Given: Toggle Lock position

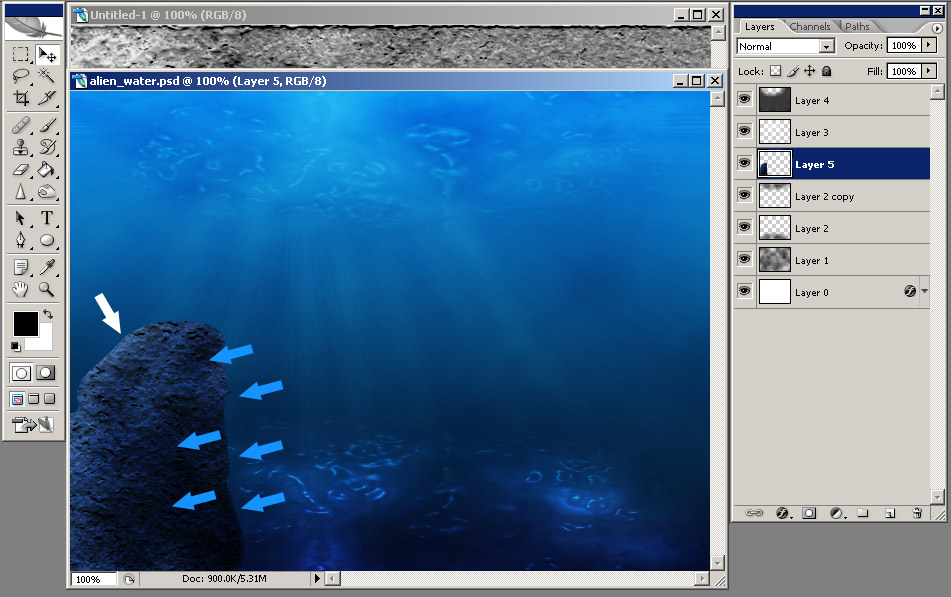Looking at the screenshot, I should [x=810, y=71].
